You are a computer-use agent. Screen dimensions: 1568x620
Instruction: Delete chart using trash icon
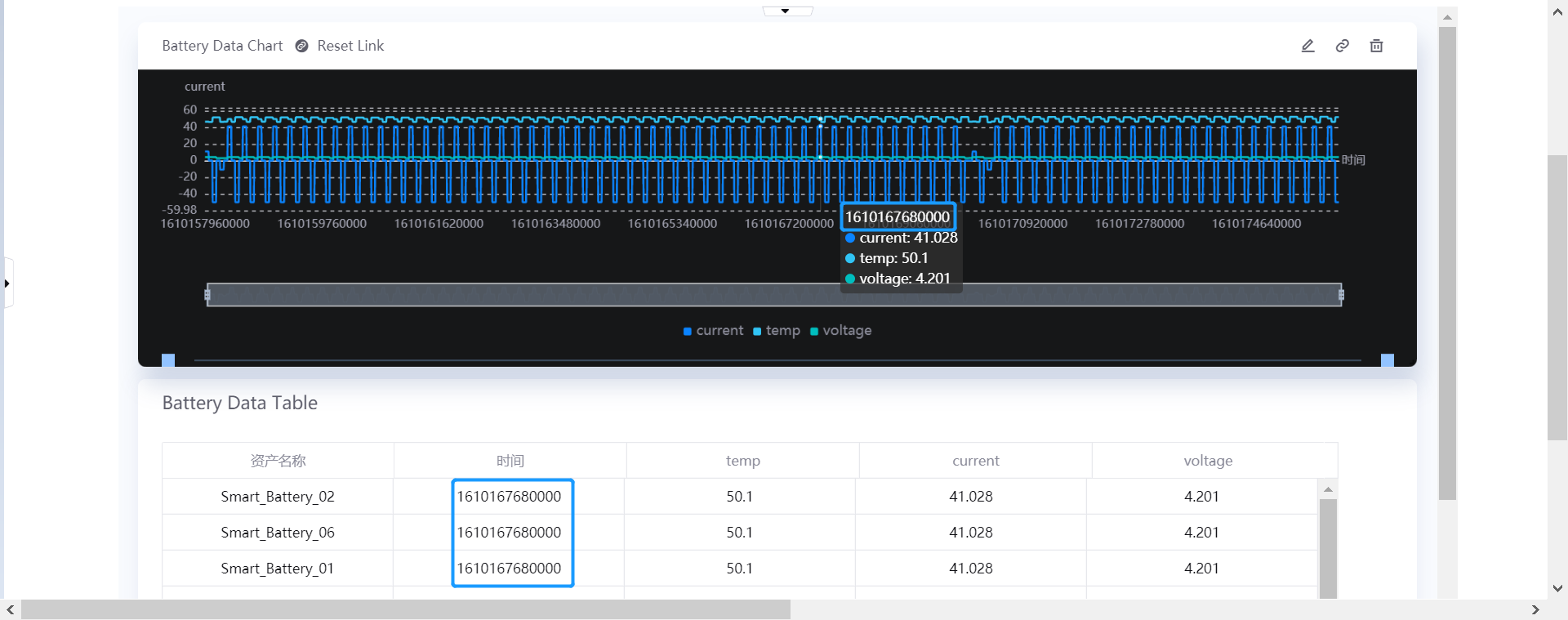pos(1376,46)
